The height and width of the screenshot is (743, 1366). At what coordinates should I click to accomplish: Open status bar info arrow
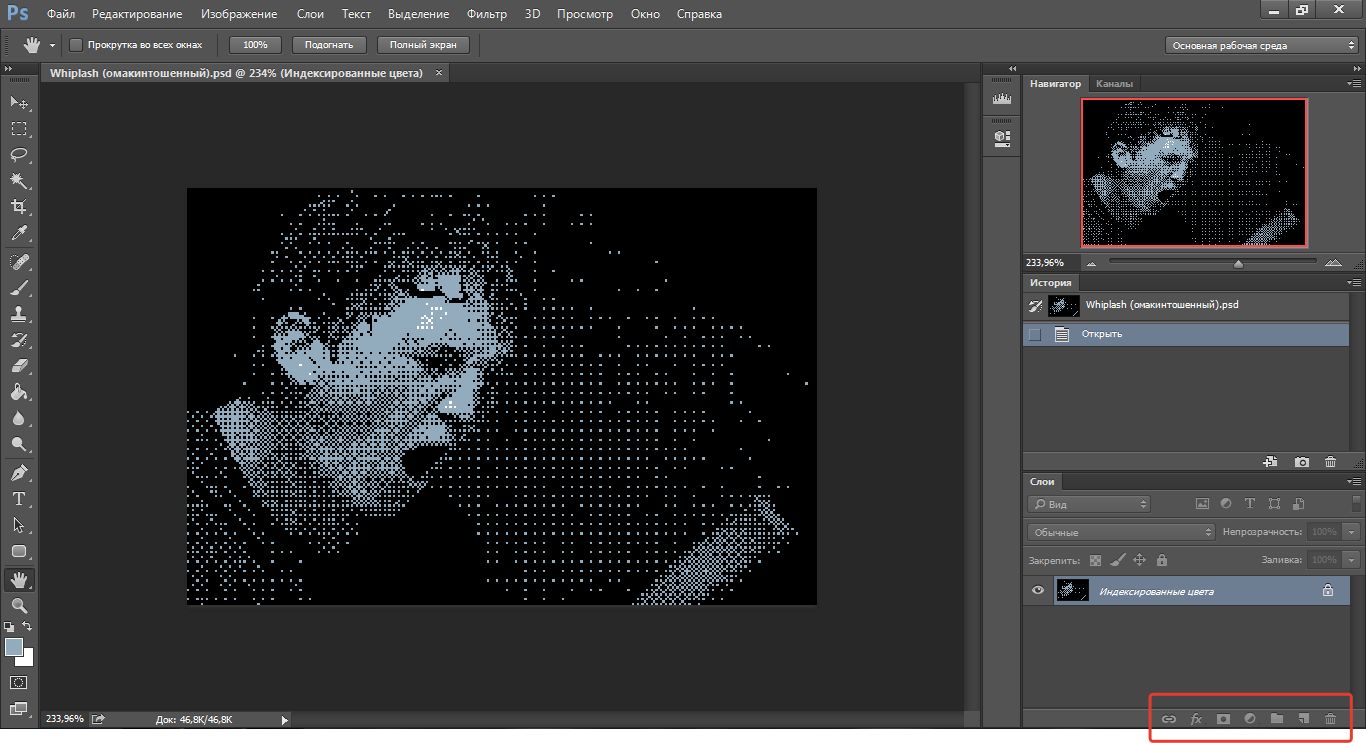pyautogui.click(x=284, y=719)
